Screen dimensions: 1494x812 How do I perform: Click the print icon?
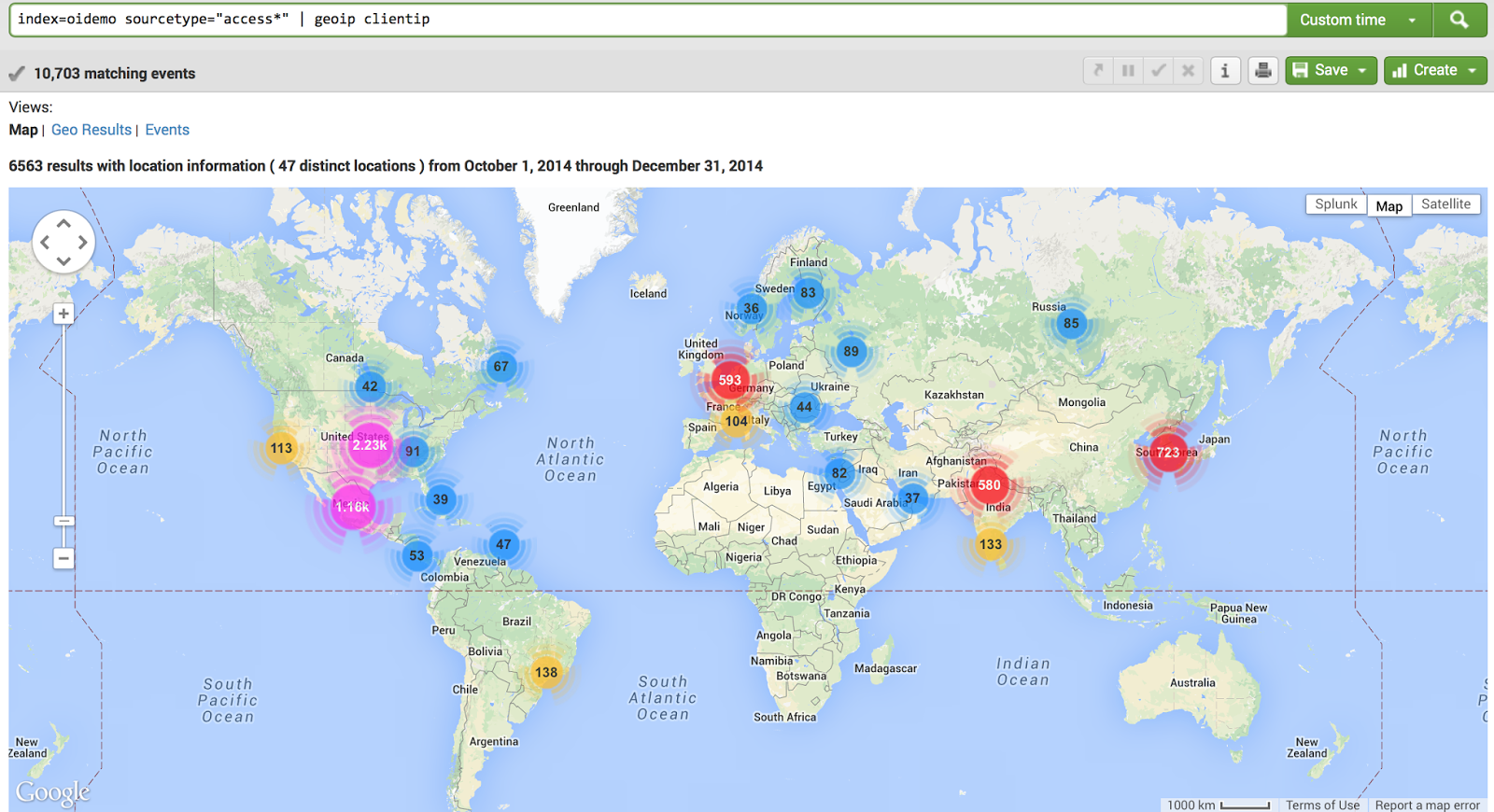pyautogui.click(x=1262, y=70)
